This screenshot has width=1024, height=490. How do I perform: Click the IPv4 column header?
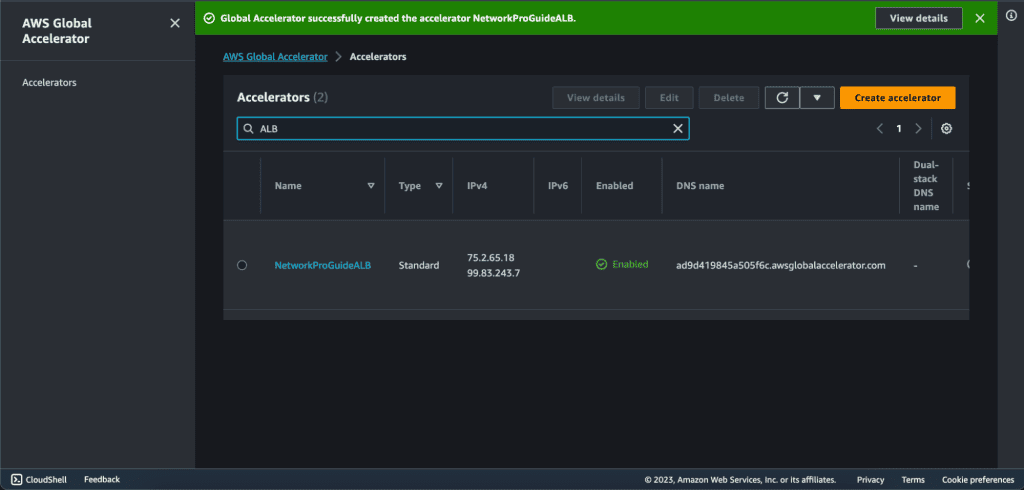pos(477,186)
